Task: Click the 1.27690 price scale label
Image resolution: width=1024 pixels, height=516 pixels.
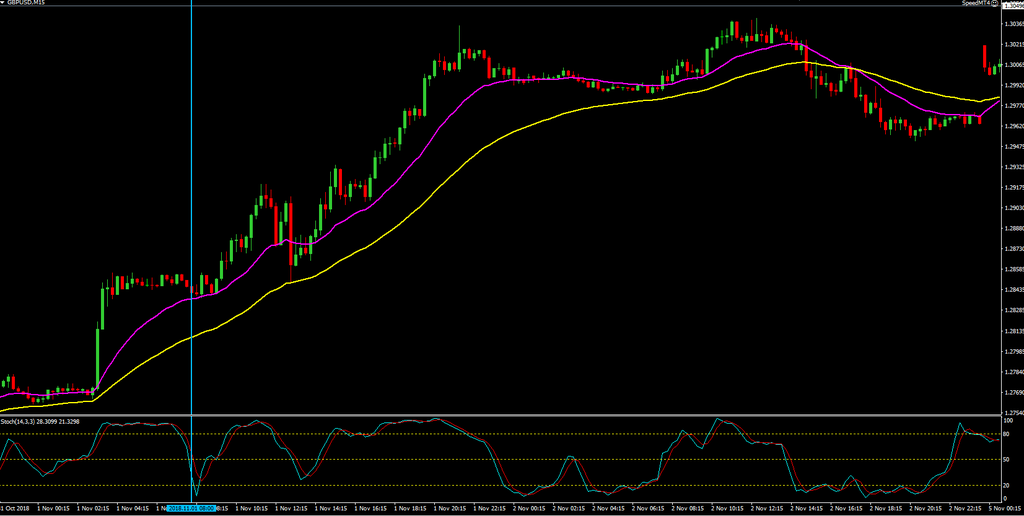Action: click(1013, 392)
